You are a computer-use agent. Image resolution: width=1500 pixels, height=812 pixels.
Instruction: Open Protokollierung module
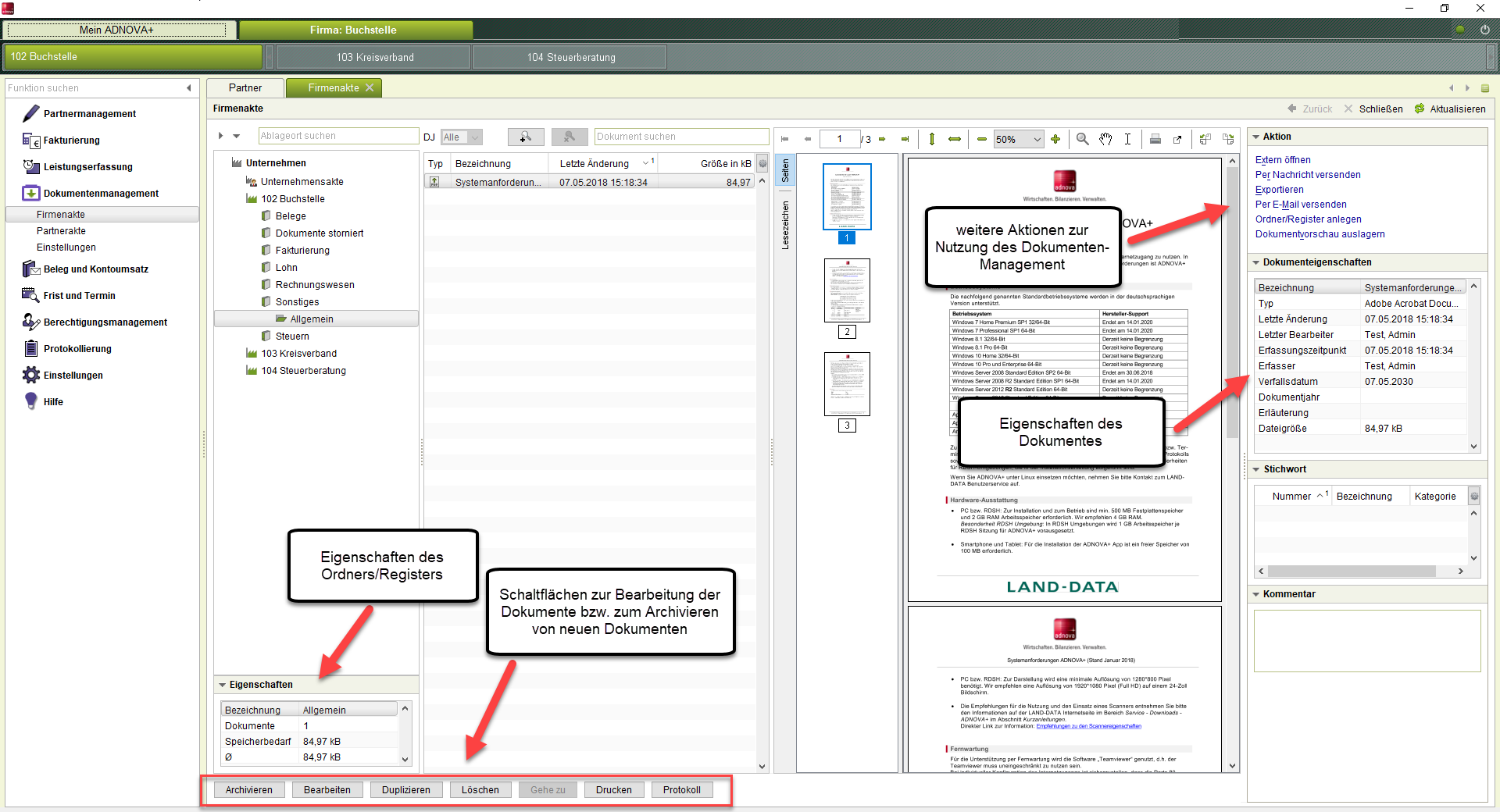[77, 349]
